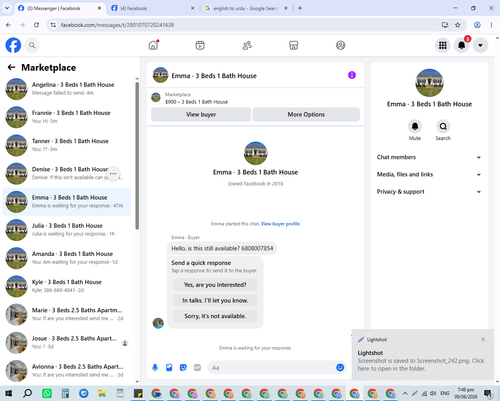Open the GIF picker icon
500x401 pixels.
point(197,367)
